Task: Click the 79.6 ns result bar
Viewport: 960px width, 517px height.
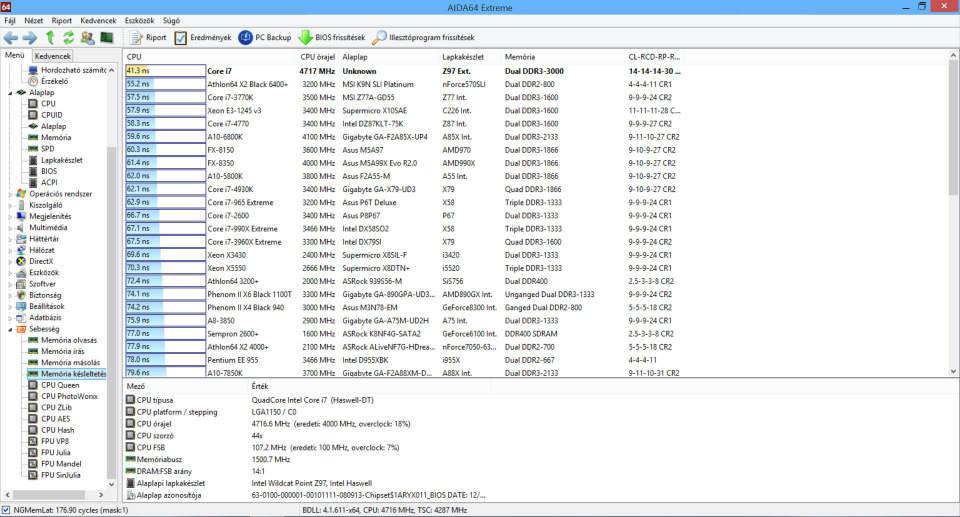Action: 165,372
